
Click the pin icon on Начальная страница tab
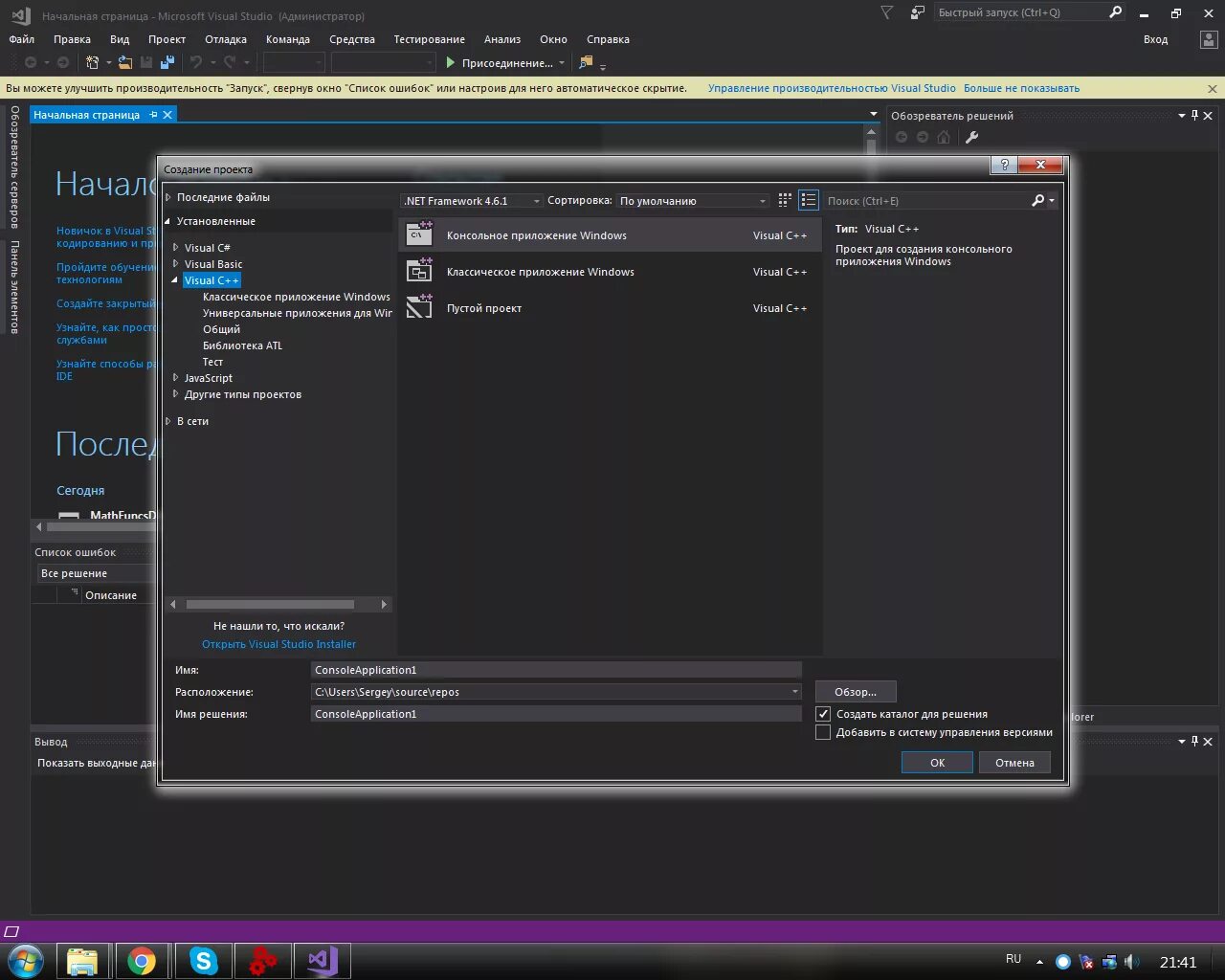[153, 115]
